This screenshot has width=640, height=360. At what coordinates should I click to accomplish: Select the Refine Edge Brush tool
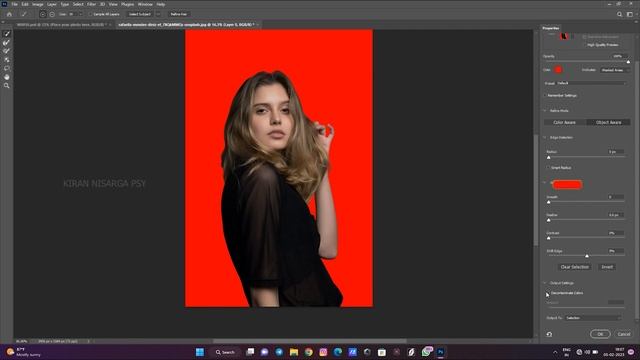tap(7, 42)
